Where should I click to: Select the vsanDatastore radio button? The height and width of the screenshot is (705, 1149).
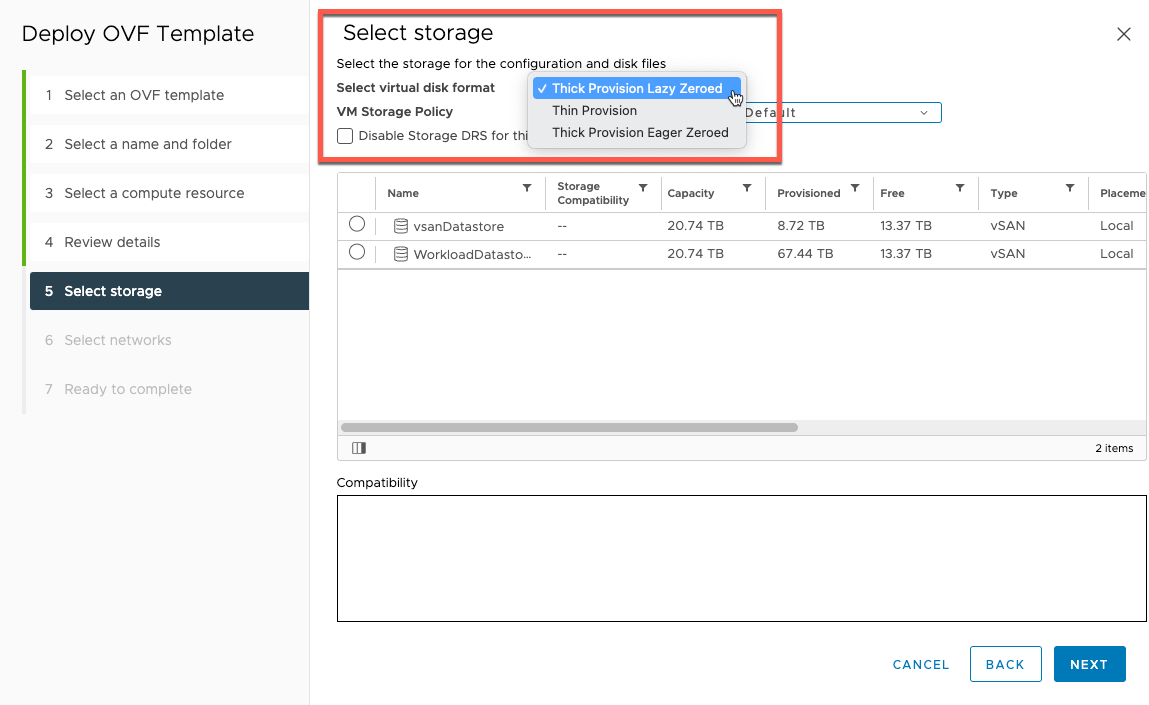point(357,224)
